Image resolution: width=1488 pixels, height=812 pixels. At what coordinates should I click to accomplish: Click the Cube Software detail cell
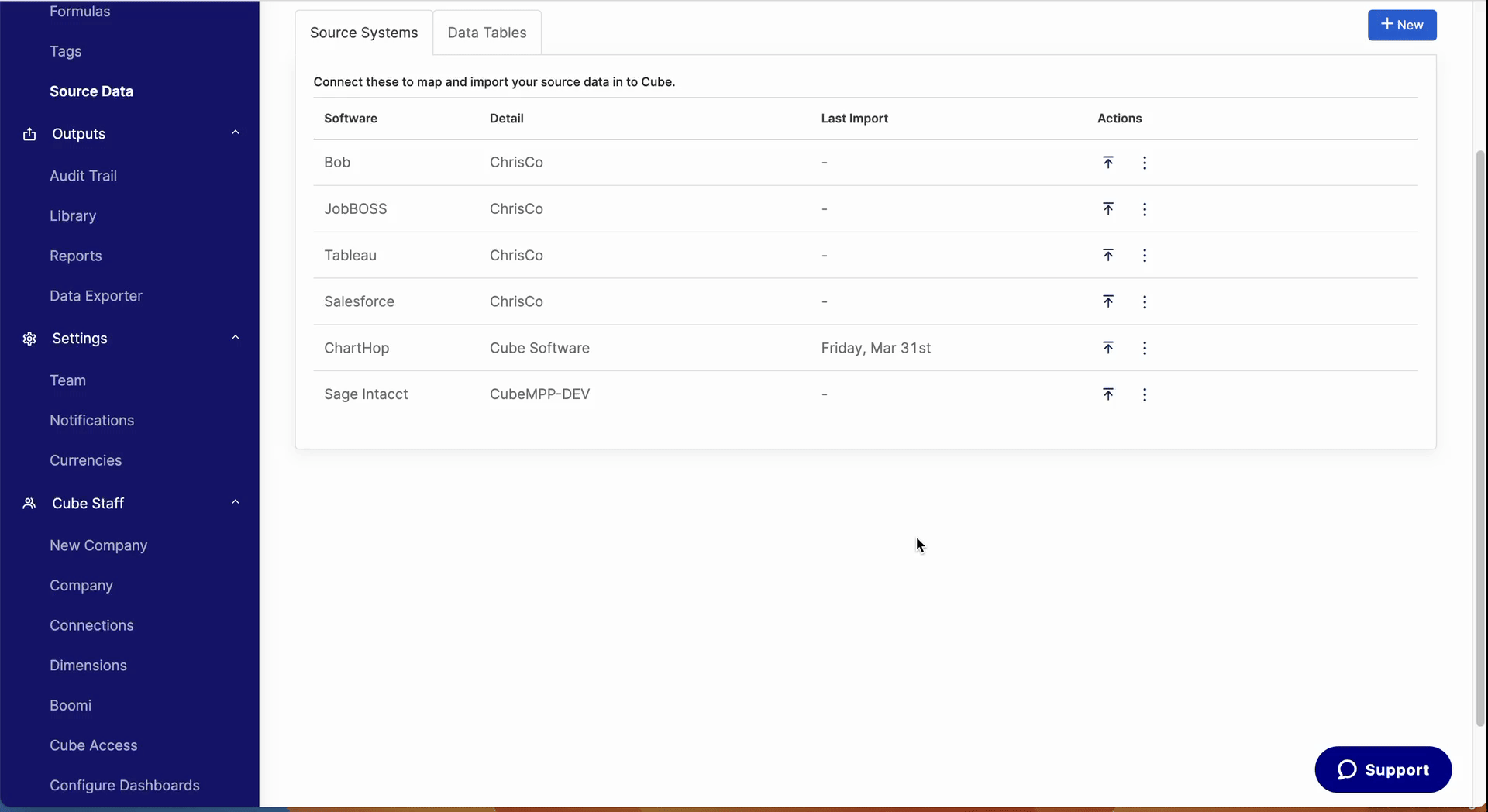[539, 348]
